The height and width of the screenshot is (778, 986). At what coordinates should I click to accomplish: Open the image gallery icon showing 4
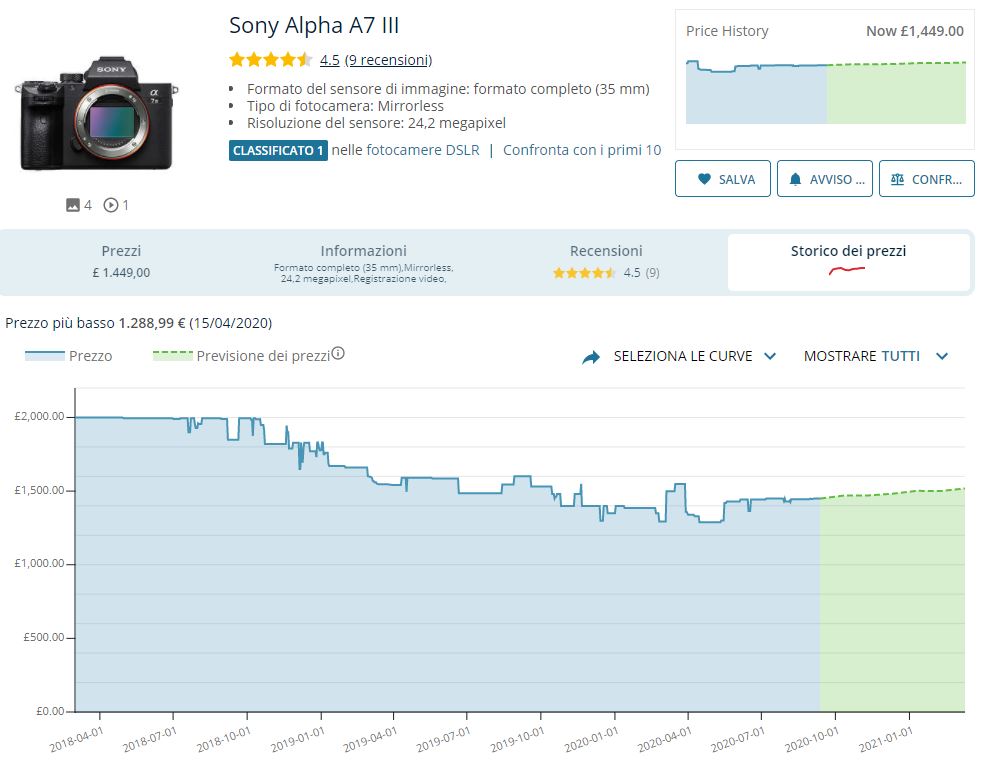73,205
